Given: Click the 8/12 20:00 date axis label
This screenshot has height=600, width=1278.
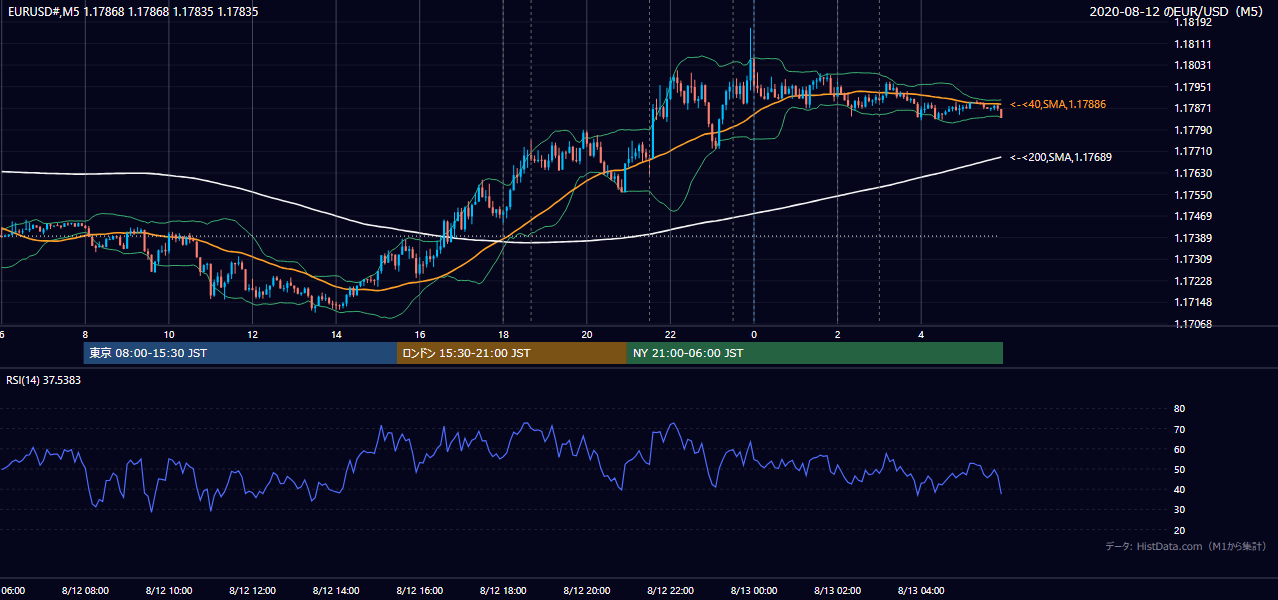Looking at the screenshot, I should click(x=587, y=591).
